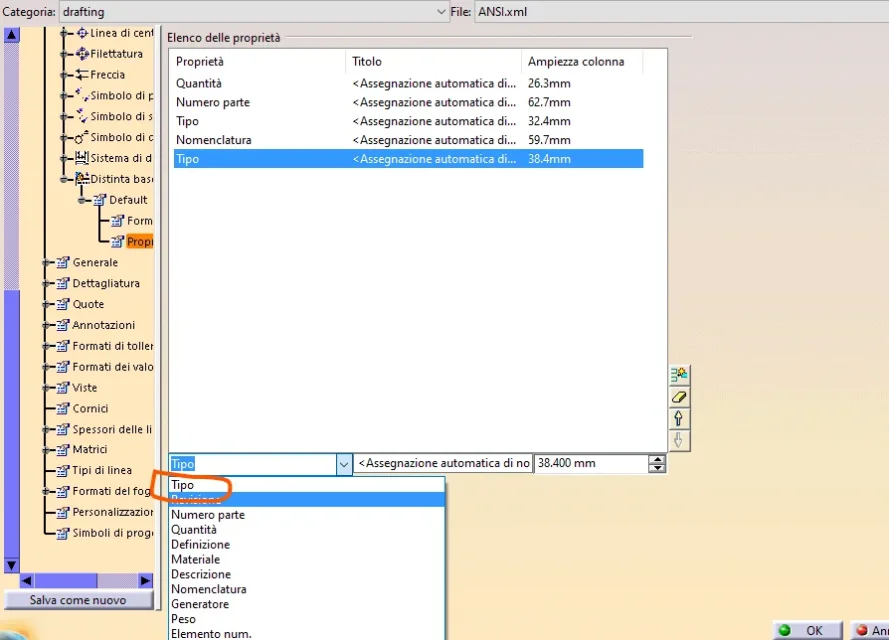This screenshot has height=640, width=889.
Task: Select the highlighted Propr tree item
Action: click(x=140, y=241)
